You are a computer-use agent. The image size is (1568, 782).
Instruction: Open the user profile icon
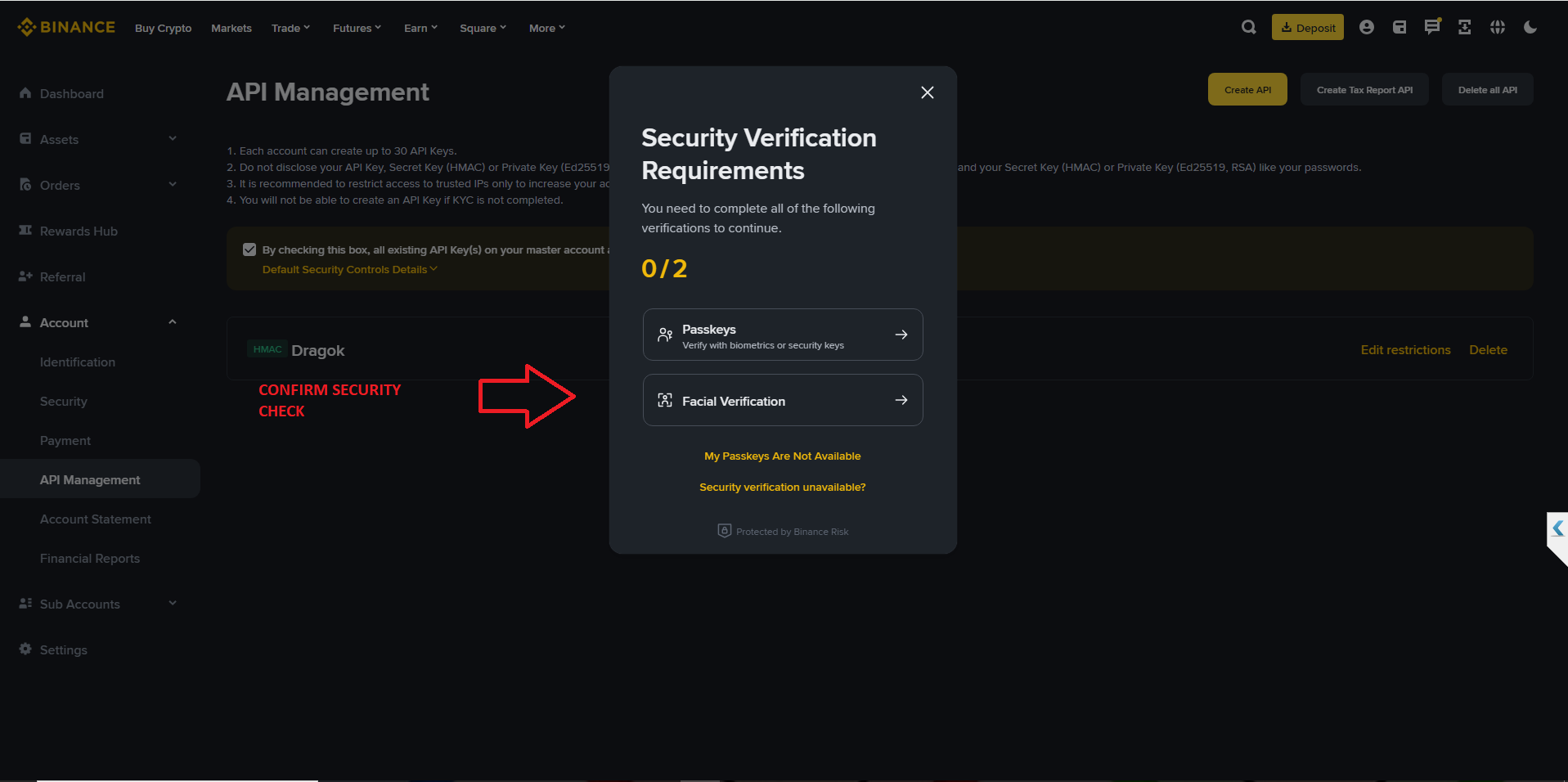[x=1366, y=27]
